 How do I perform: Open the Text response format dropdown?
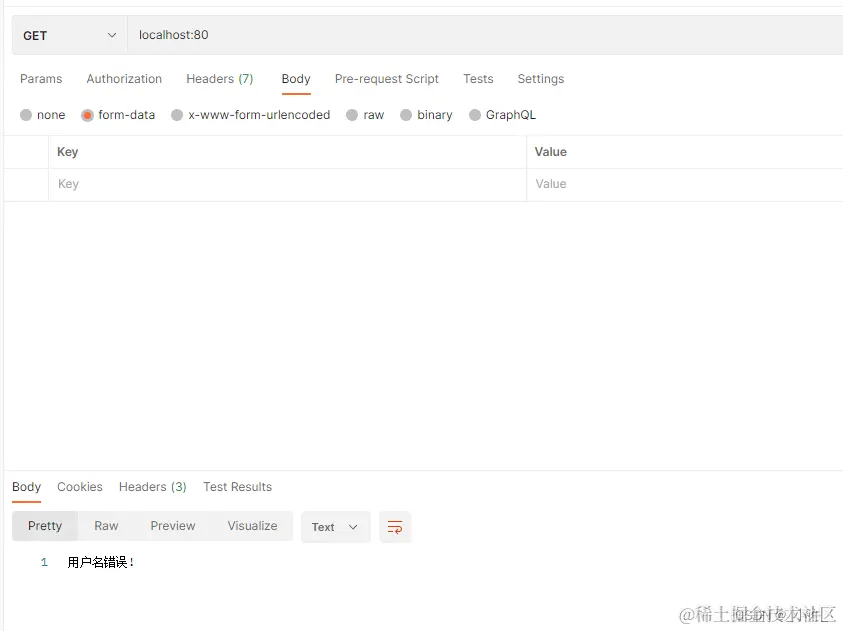(x=335, y=527)
